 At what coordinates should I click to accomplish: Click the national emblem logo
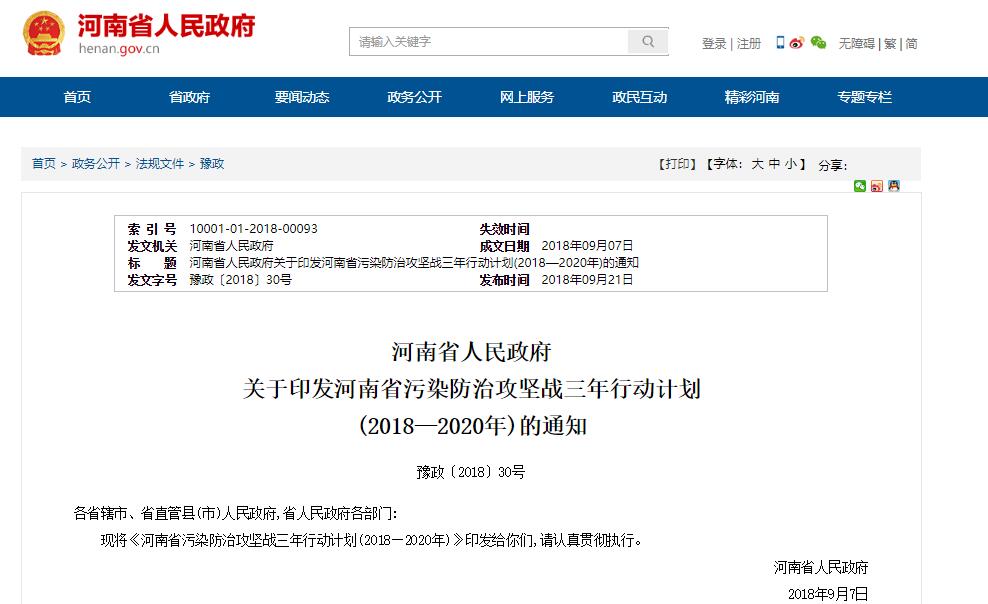(x=42, y=32)
